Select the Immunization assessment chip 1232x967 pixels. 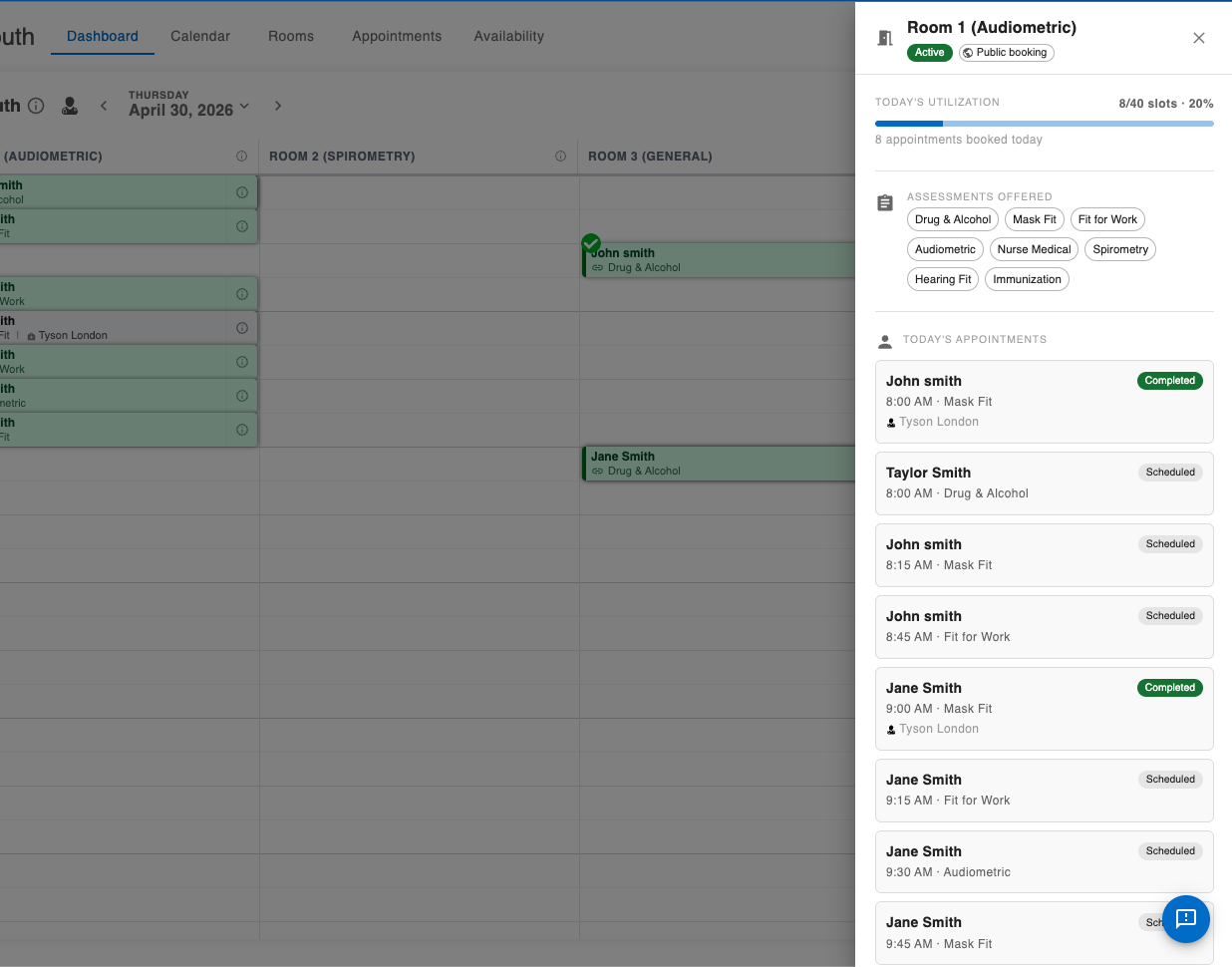pyautogui.click(x=1027, y=279)
